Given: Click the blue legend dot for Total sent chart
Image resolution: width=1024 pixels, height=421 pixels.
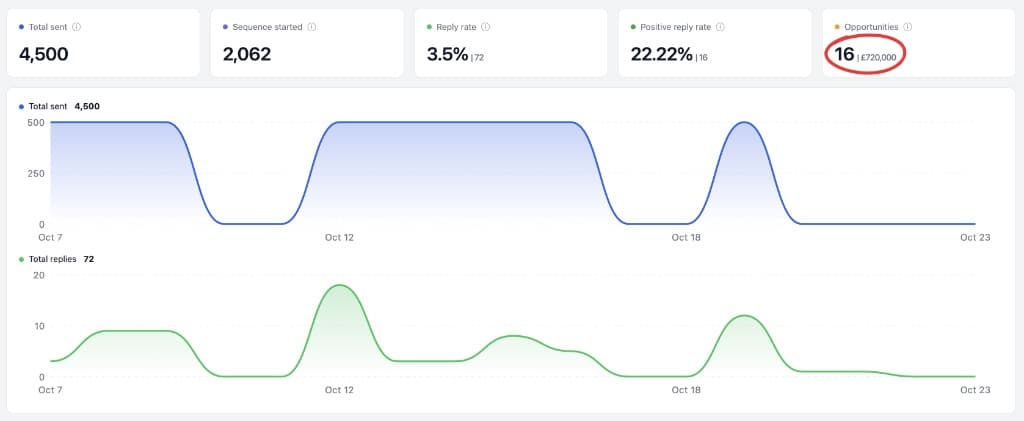Looking at the screenshot, I should point(22,106).
